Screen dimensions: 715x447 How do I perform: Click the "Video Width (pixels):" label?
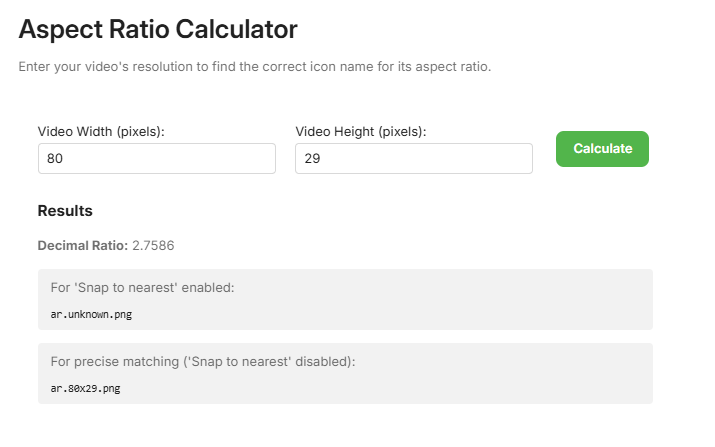101,131
